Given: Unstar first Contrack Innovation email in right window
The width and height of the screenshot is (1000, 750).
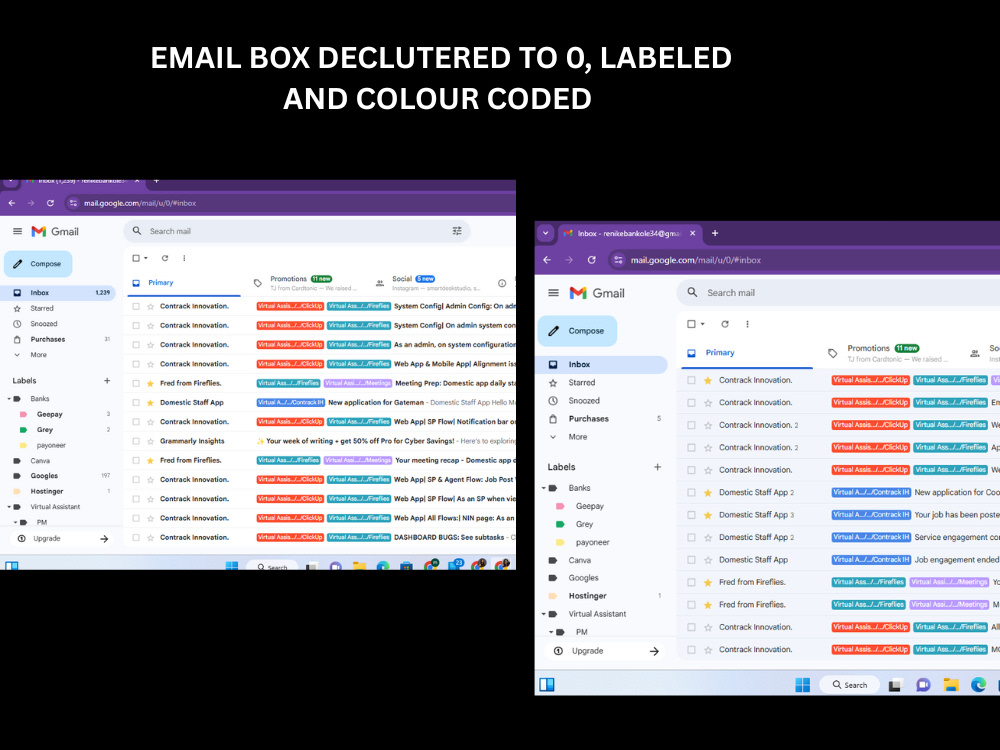Looking at the screenshot, I should (x=708, y=380).
